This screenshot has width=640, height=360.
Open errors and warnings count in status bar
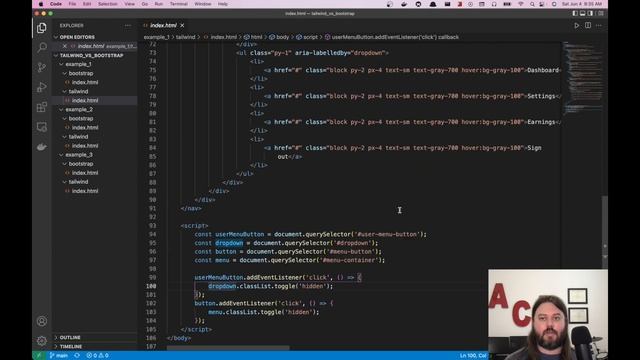[97, 356]
